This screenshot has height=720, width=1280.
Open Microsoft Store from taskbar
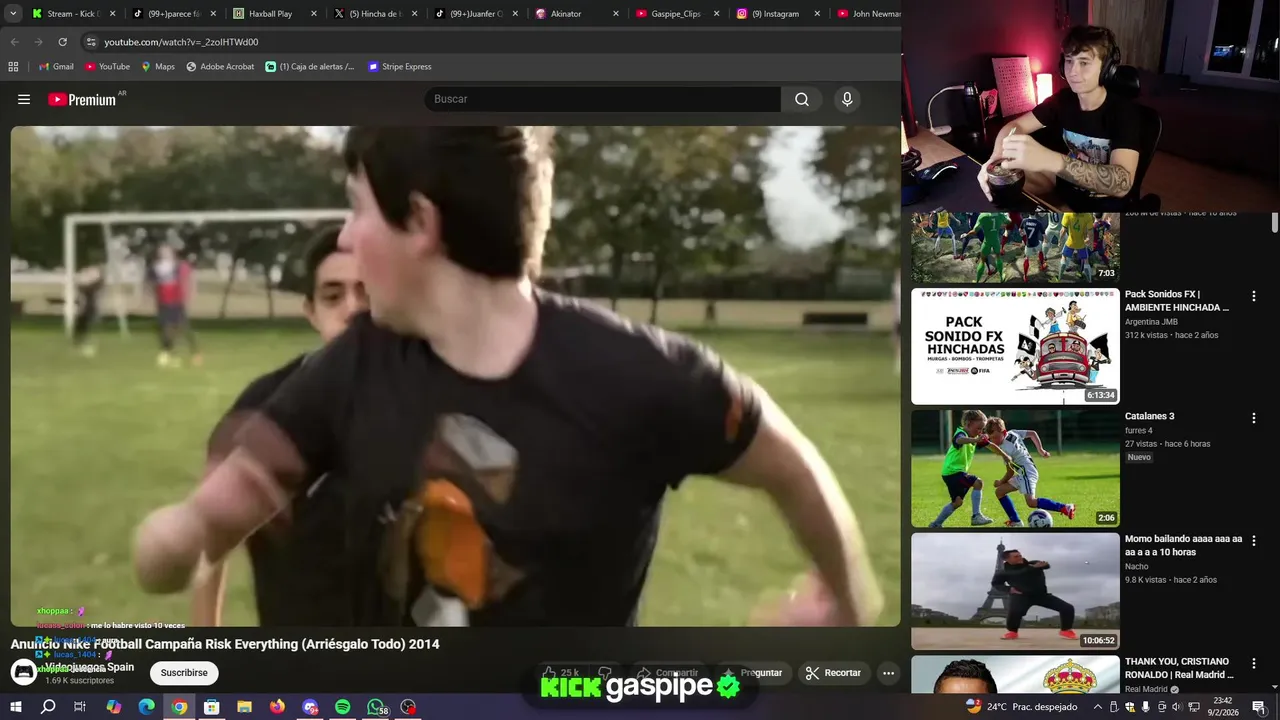click(x=211, y=707)
